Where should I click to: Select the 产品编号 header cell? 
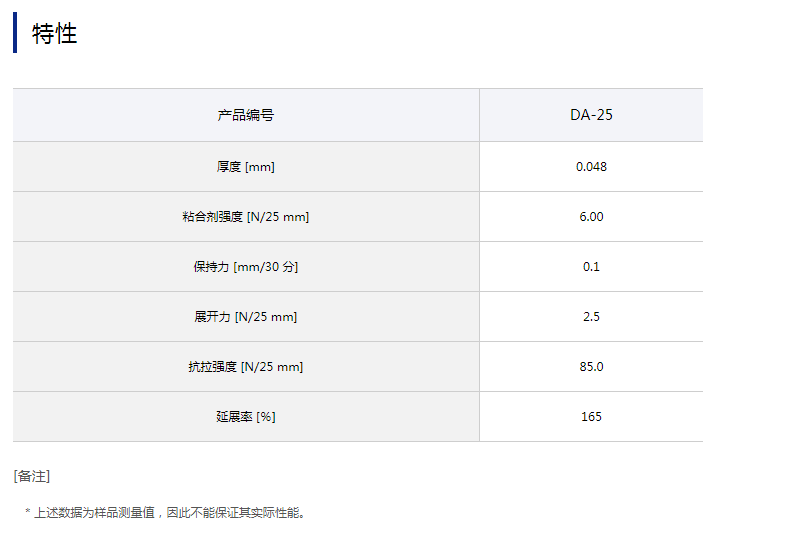point(246,115)
